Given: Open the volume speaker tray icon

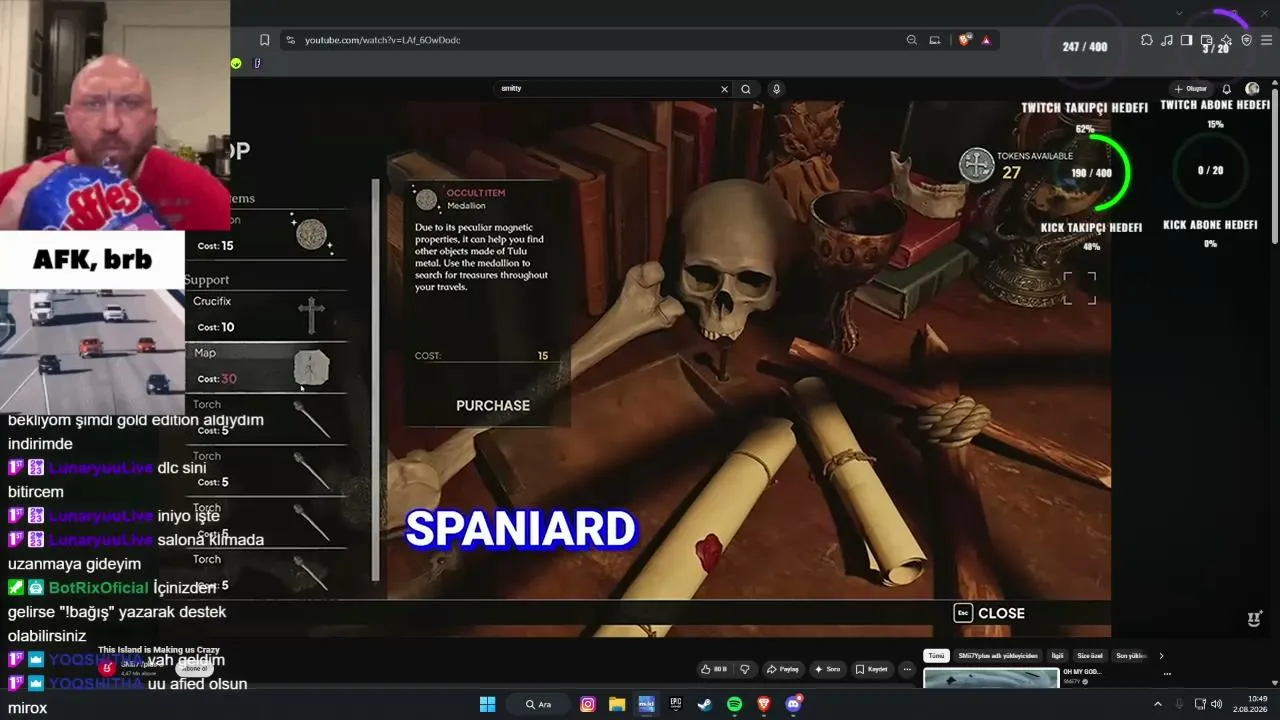Looking at the screenshot, I should click(x=1217, y=704).
